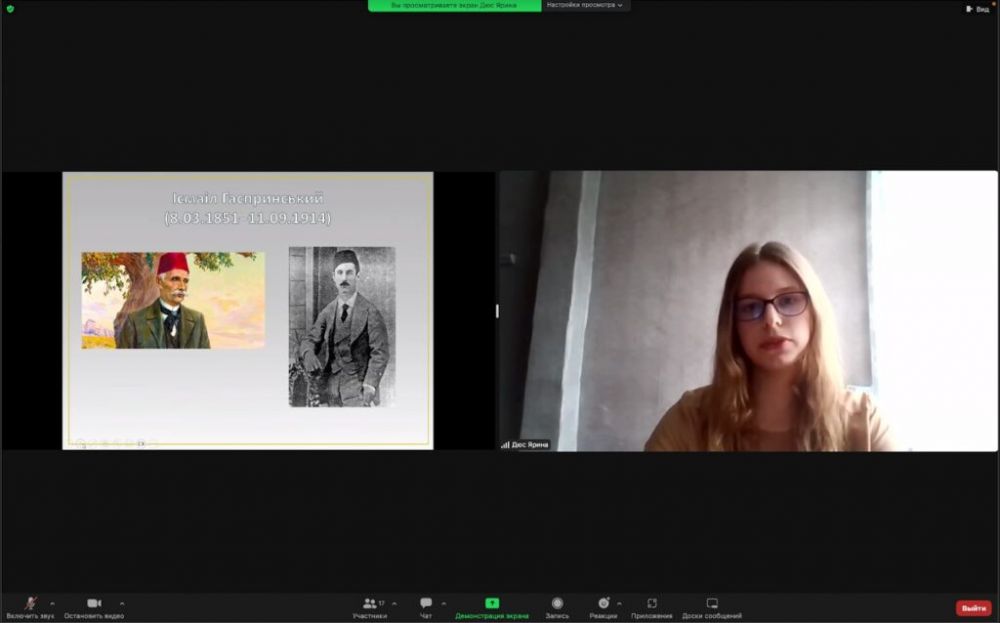Click the green Демонстрация экрана share icon
The image size is (1000, 623).
click(492, 603)
